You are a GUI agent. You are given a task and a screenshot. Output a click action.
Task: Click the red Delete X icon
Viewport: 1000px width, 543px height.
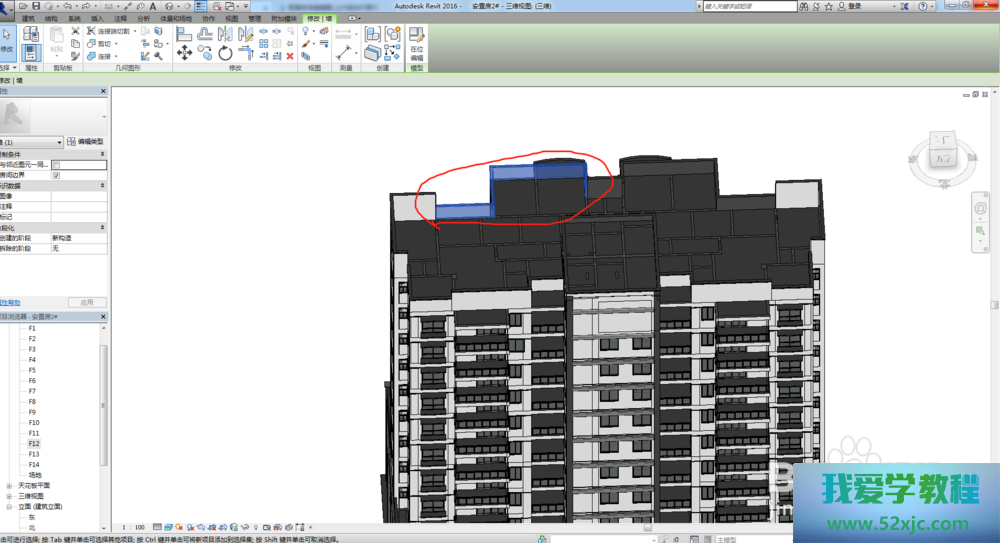coord(290,56)
